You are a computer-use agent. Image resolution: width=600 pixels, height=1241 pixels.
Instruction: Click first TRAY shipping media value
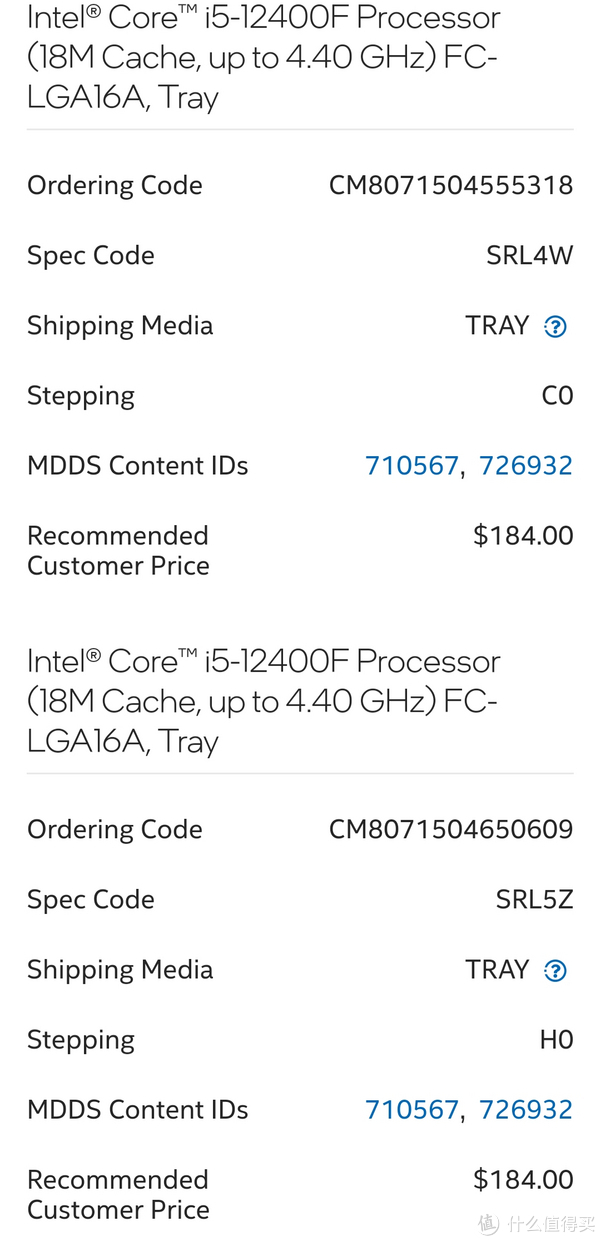coord(497,326)
